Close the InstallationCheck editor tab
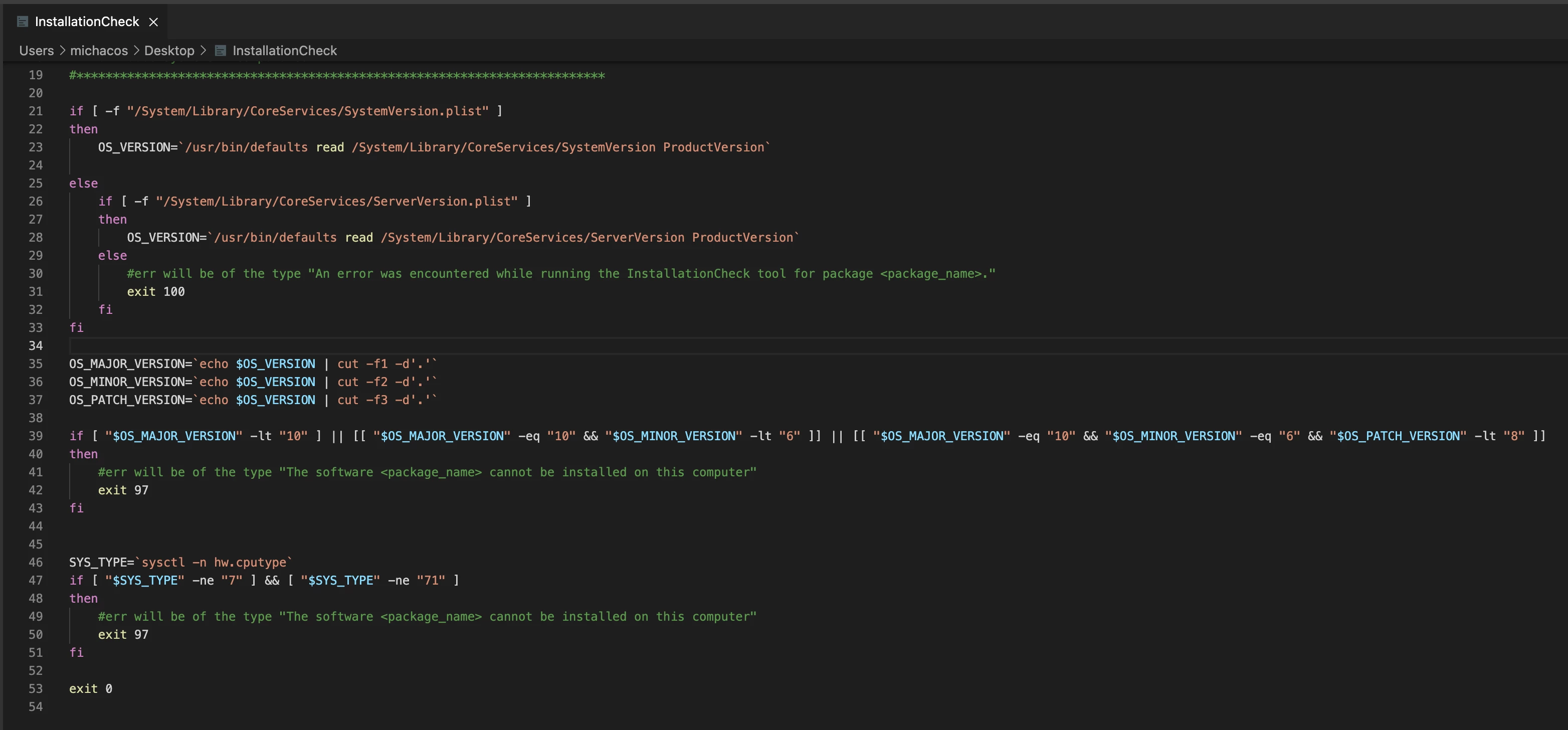1568x730 pixels. click(153, 22)
